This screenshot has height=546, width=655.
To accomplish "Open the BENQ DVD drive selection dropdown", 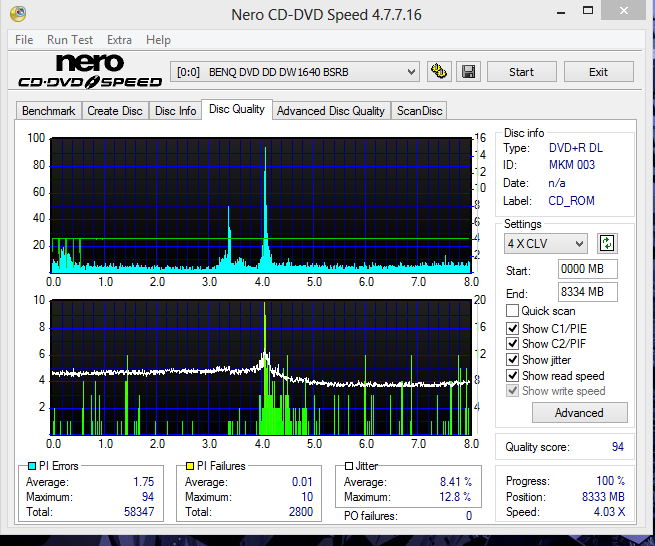I will click(x=294, y=72).
